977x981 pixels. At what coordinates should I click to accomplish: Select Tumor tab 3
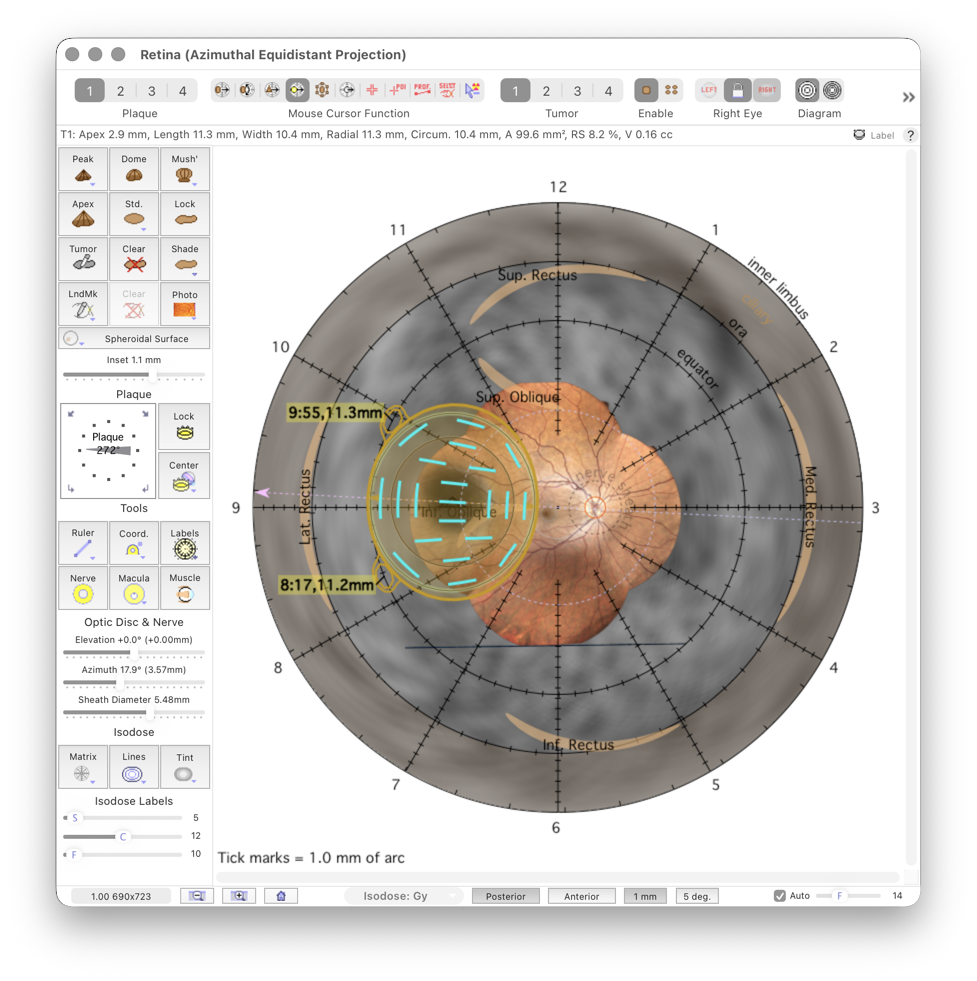tap(576, 89)
